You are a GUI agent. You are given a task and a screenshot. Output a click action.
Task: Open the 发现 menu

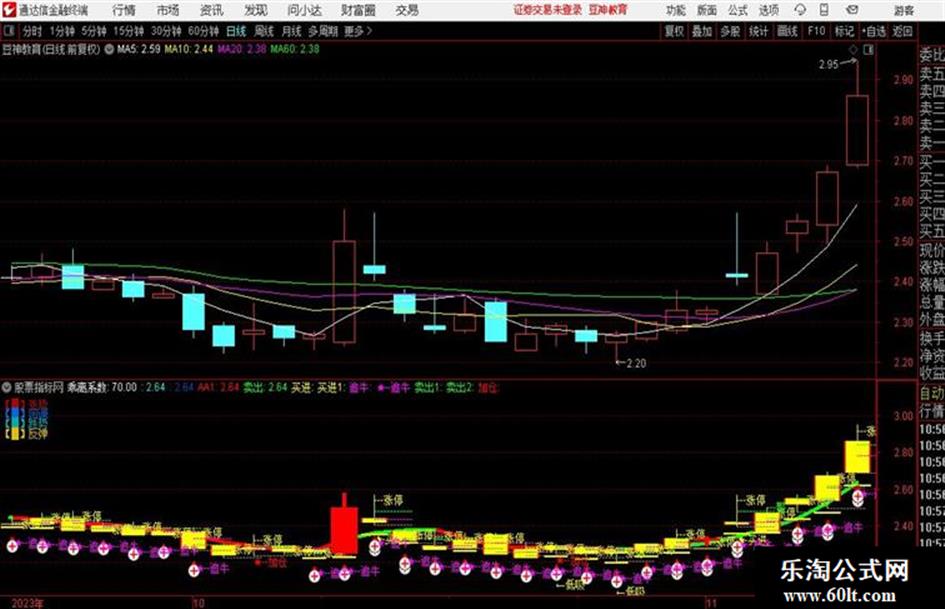coord(256,10)
